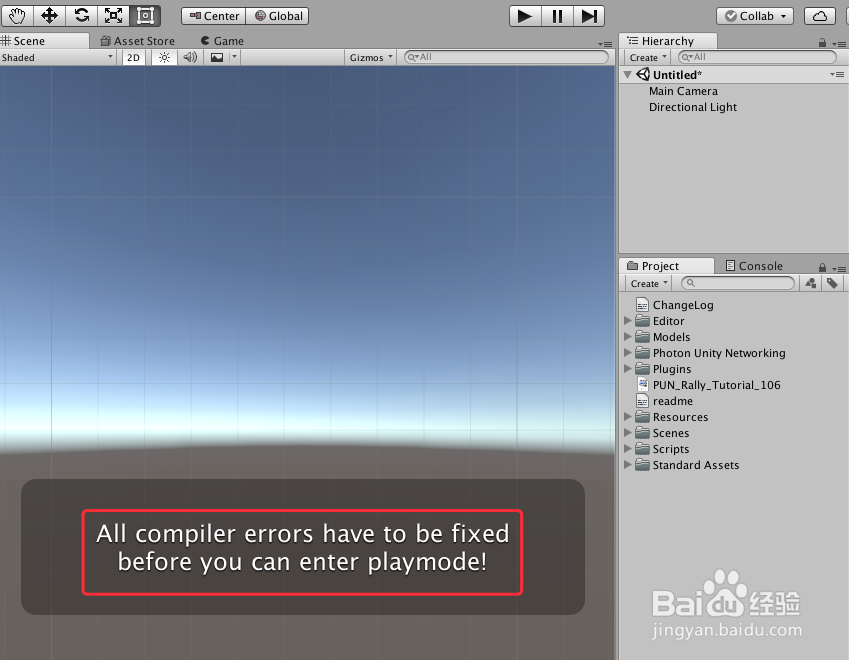
Task: Start Play mode
Action: click(525, 16)
